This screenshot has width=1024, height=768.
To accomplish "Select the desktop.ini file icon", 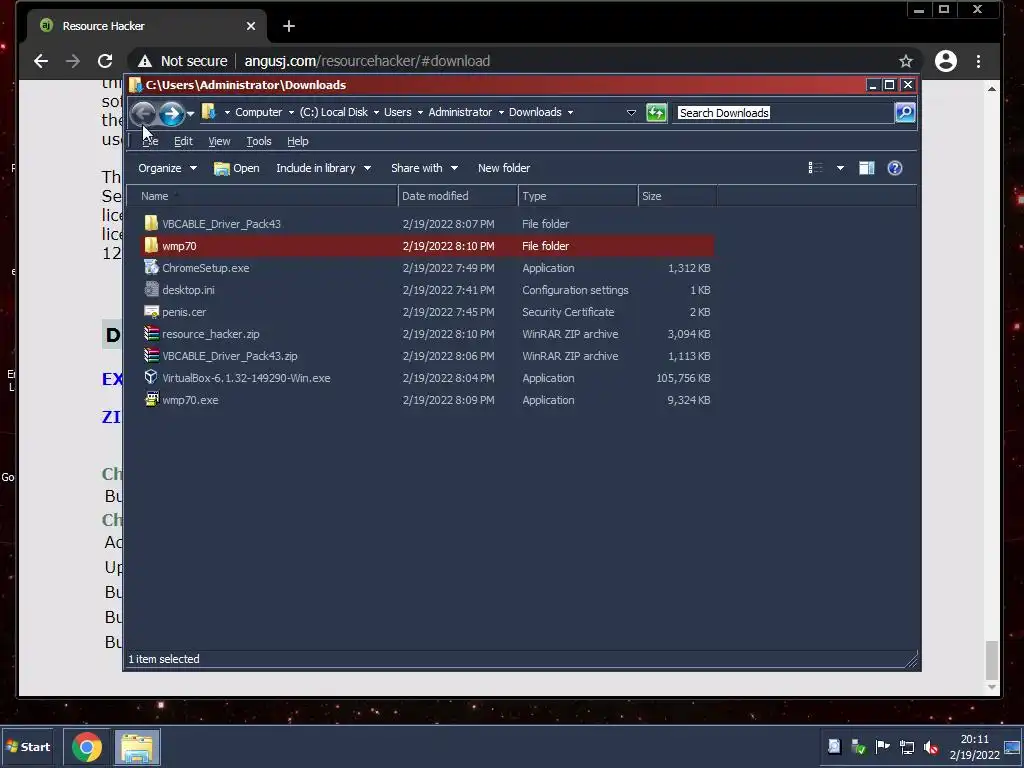I will (x=152, y=289).
